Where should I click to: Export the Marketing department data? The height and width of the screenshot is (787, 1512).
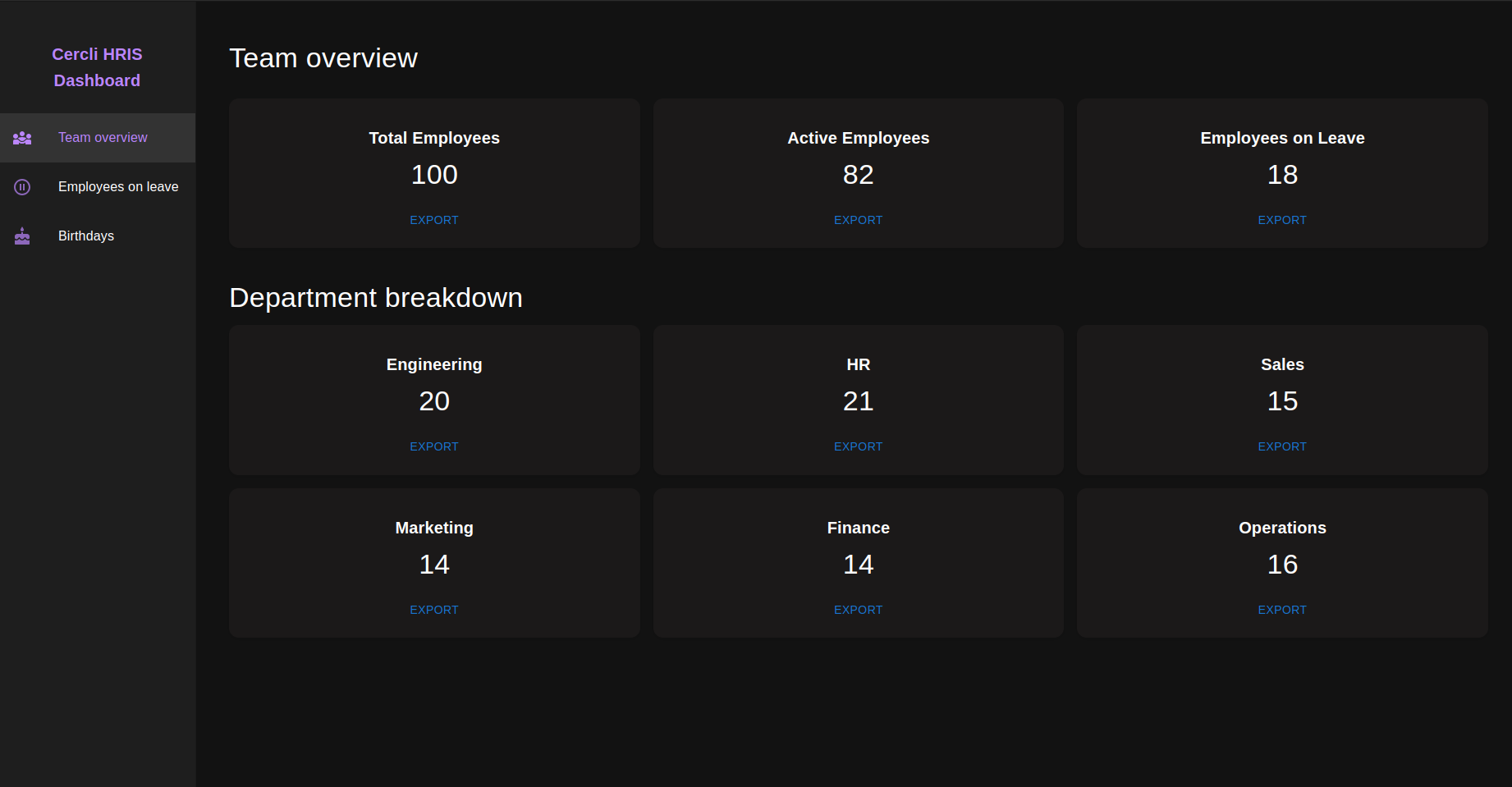433,609
